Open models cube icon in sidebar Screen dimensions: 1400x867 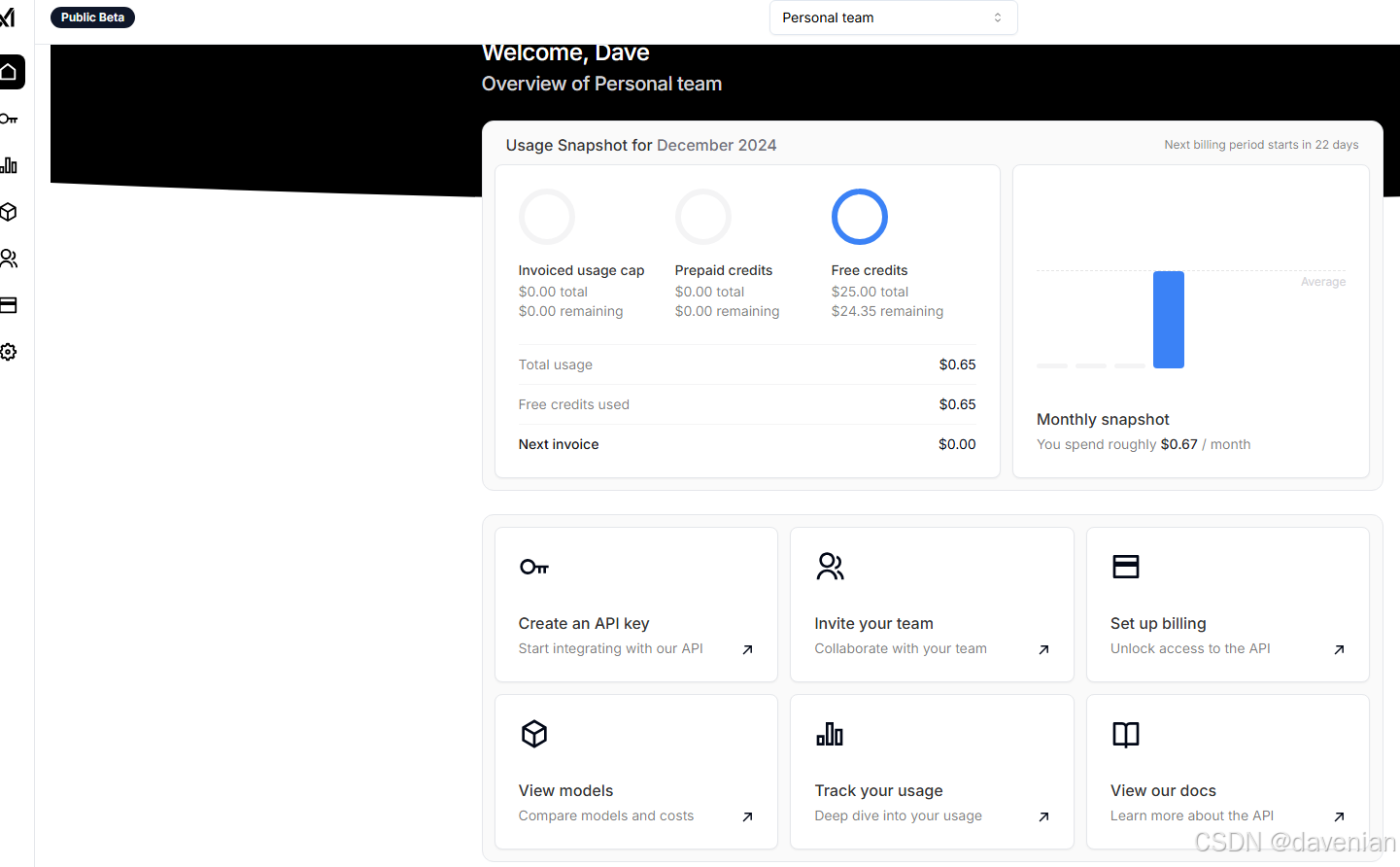tap(9, 212)
